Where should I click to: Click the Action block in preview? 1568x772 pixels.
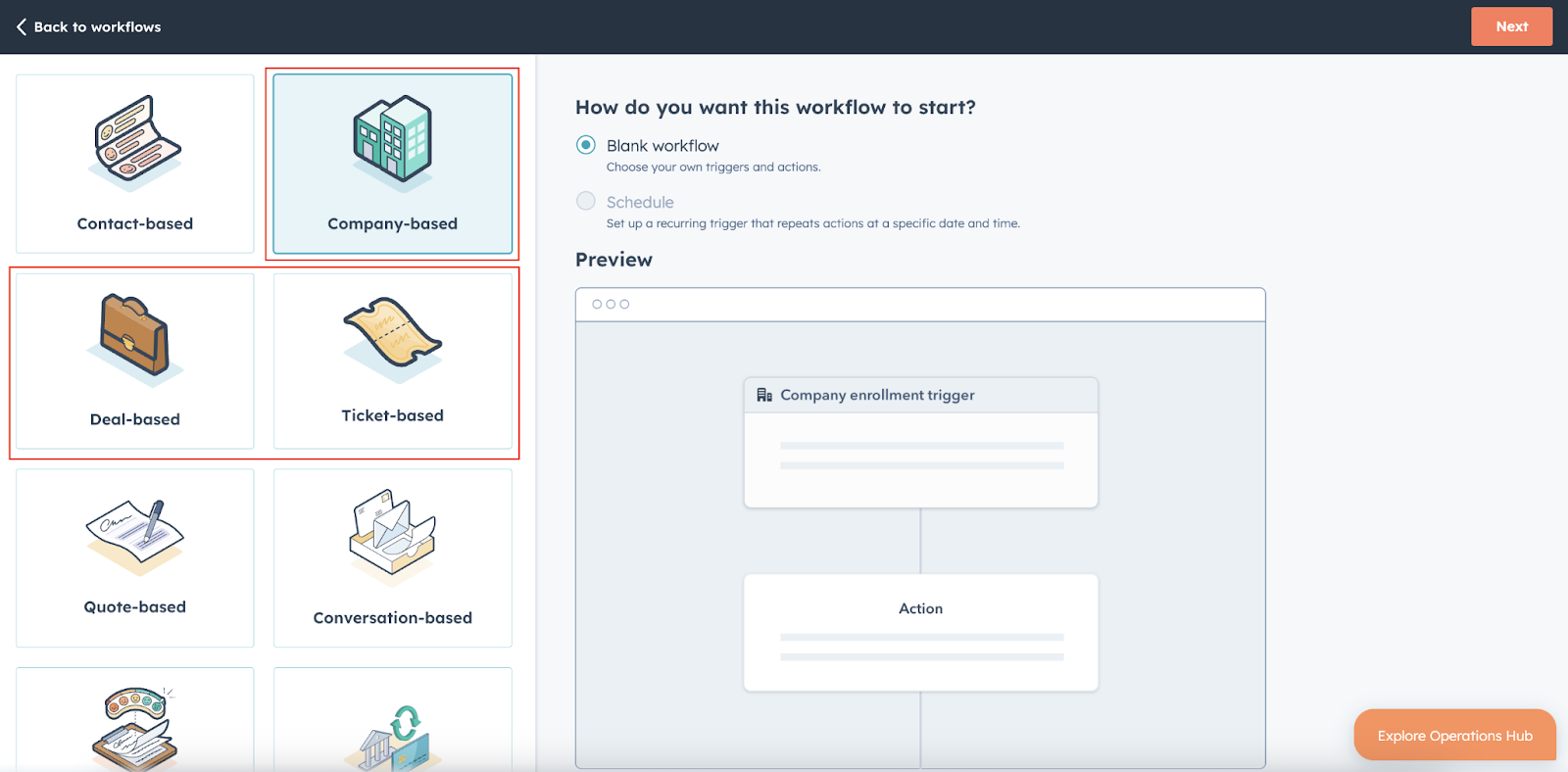point(921,632)
